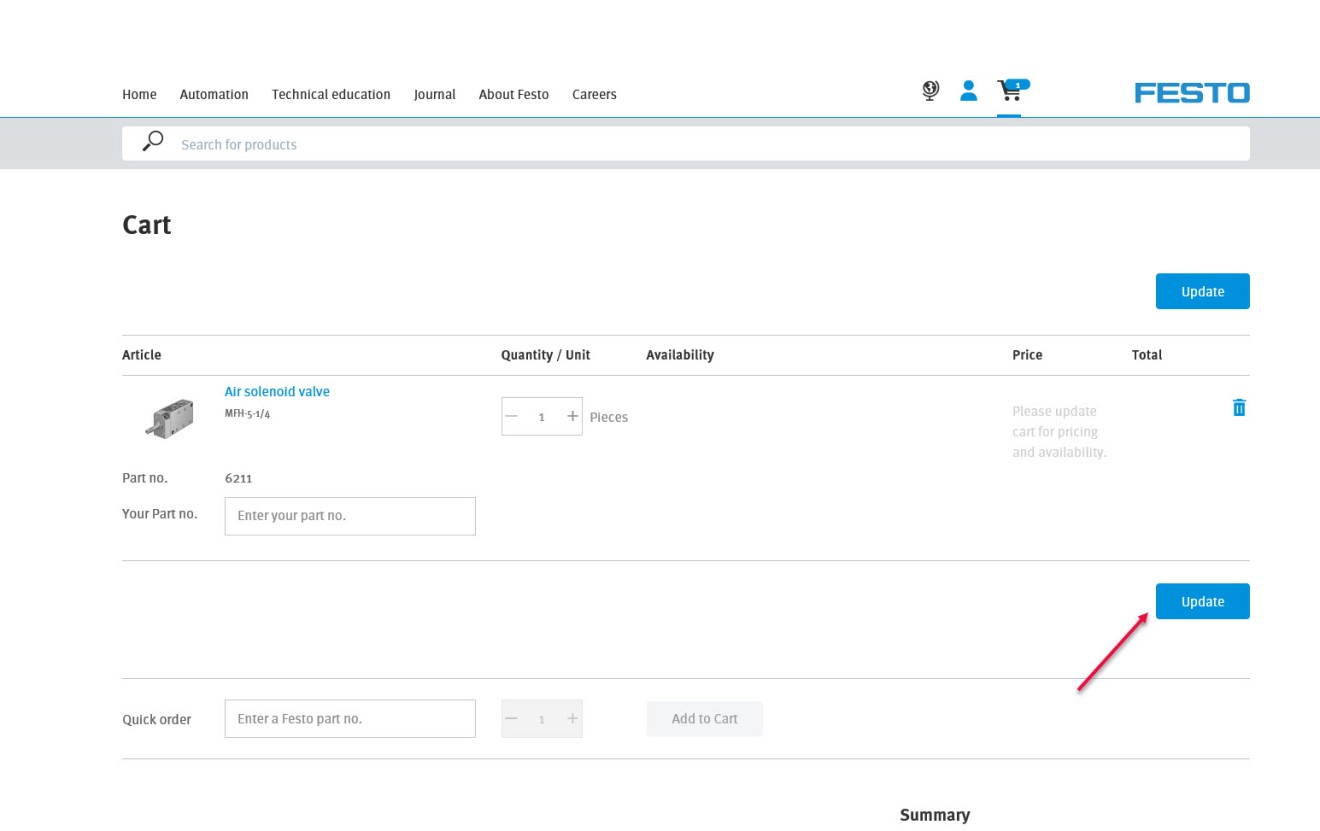Increase the valve quantity with the plus

[x=572, y=416]
